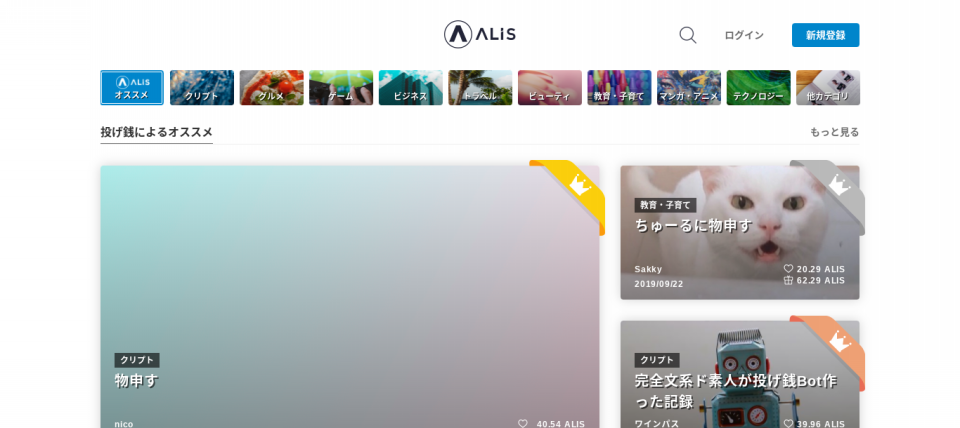This screenshot has width=960, height=428.
Task: Select the オススメ category tab
Action: tap(132, 88)
